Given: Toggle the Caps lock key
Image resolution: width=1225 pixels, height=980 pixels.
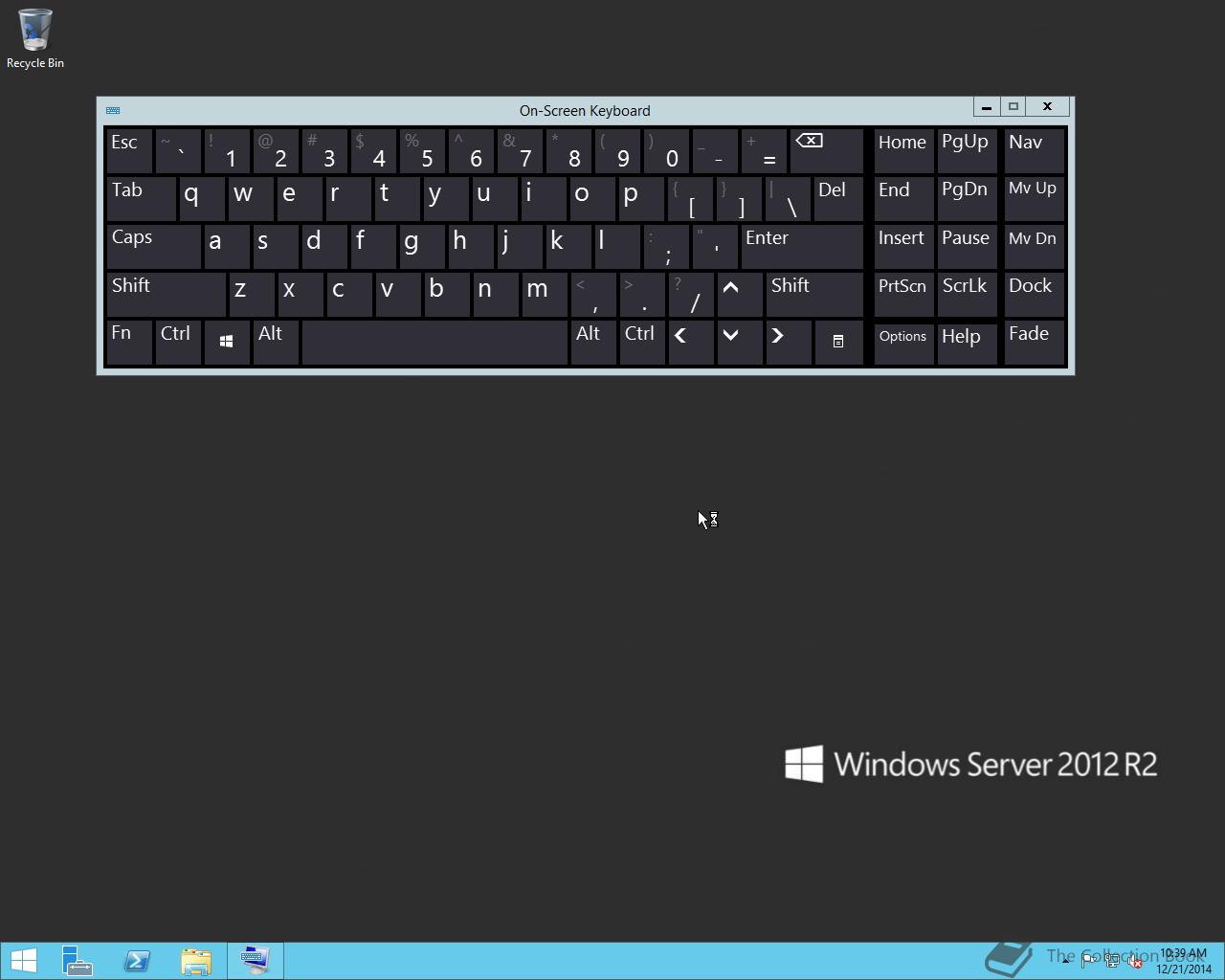Looking at the screenshot, I should tap(153, 247).
